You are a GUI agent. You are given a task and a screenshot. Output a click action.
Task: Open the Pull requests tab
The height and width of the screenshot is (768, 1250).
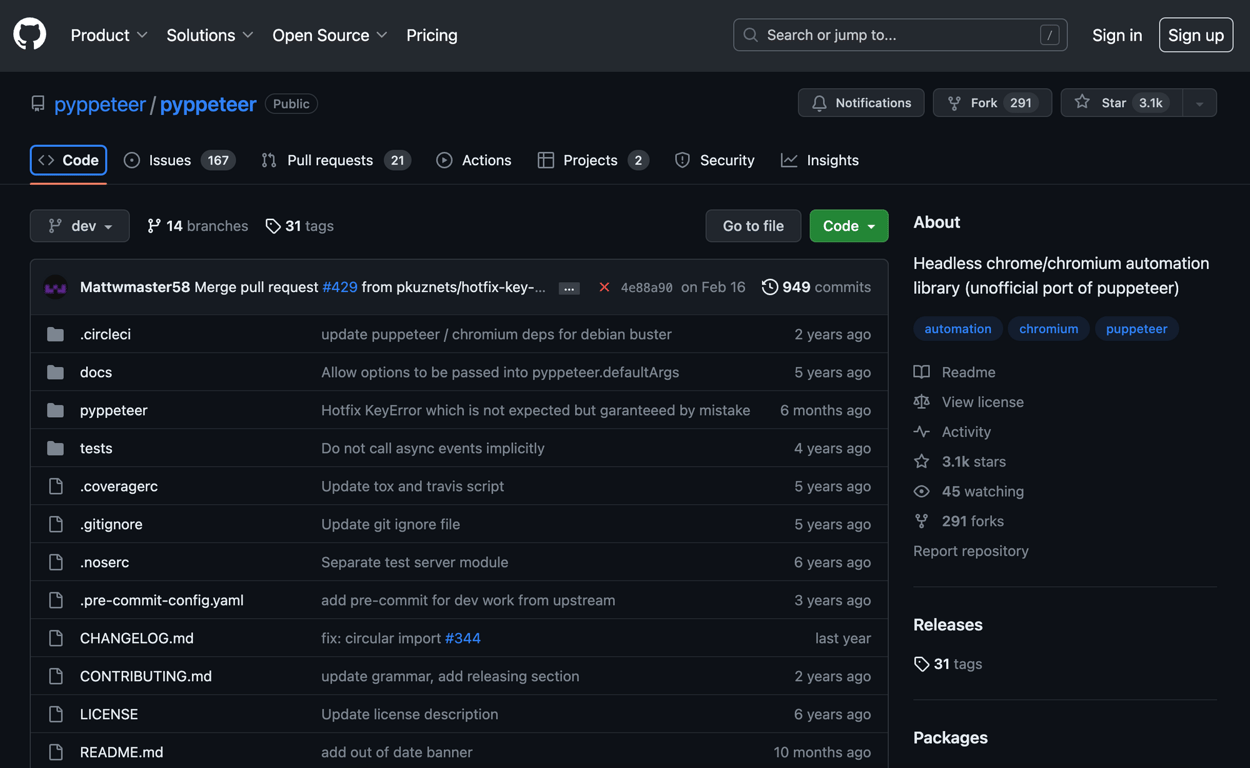(x=336, y=160)
